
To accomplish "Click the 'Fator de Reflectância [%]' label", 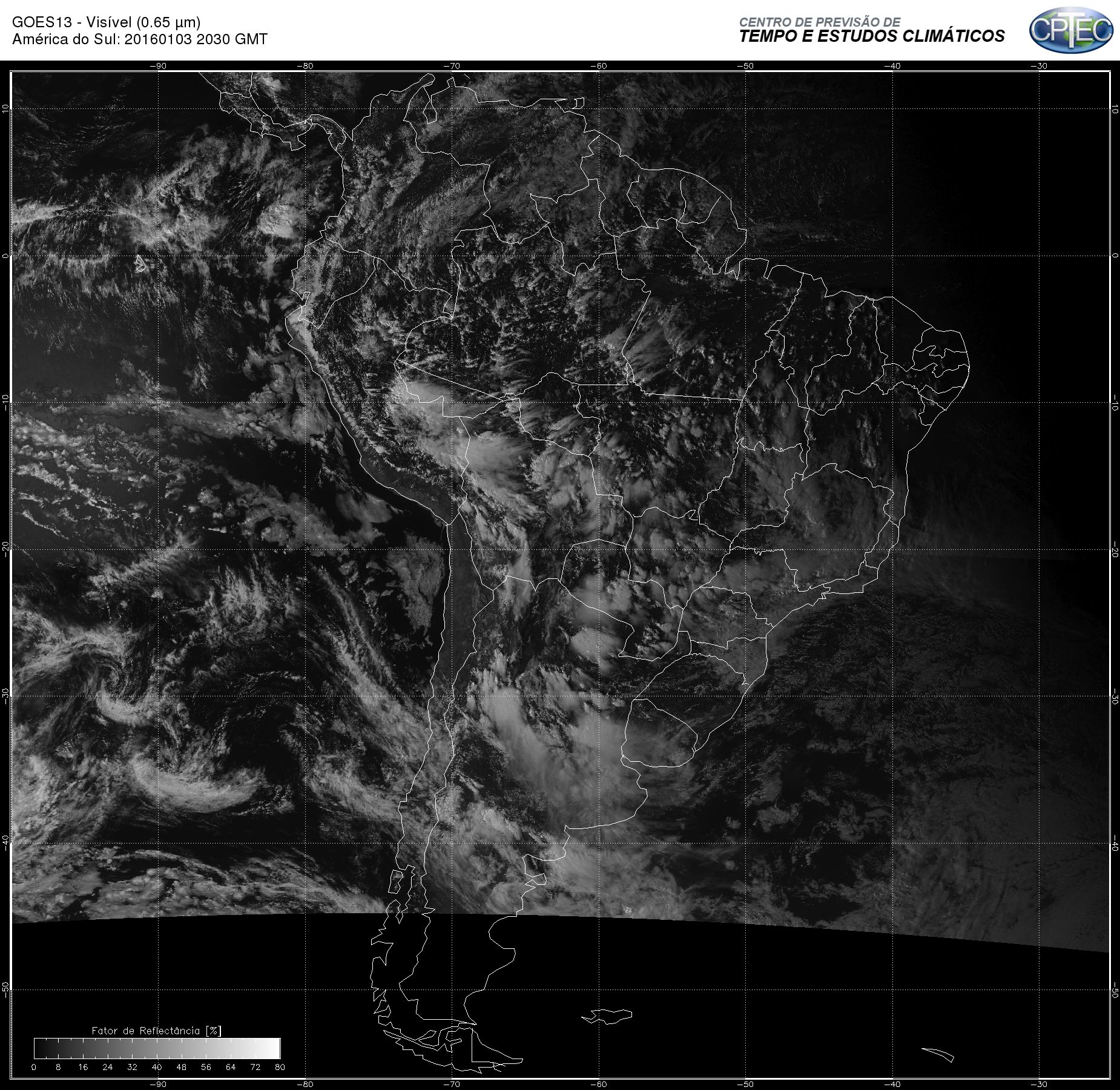I will pyautogui.click(x=157, y=1031).
